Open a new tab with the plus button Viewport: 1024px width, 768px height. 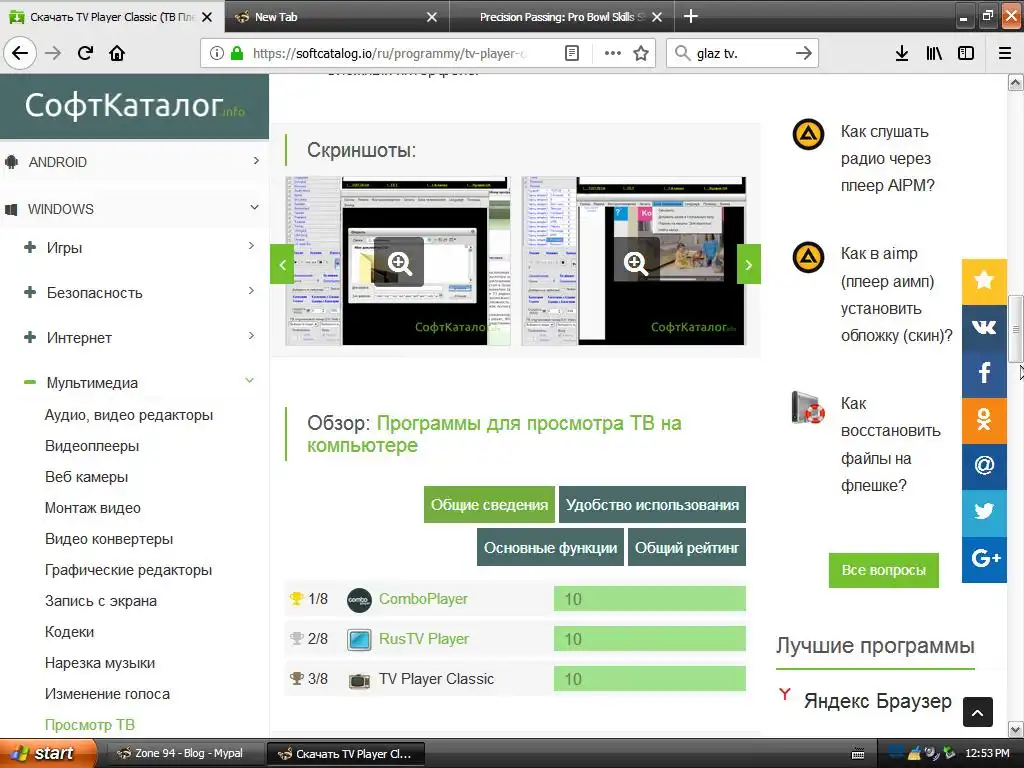pos(690,16)
